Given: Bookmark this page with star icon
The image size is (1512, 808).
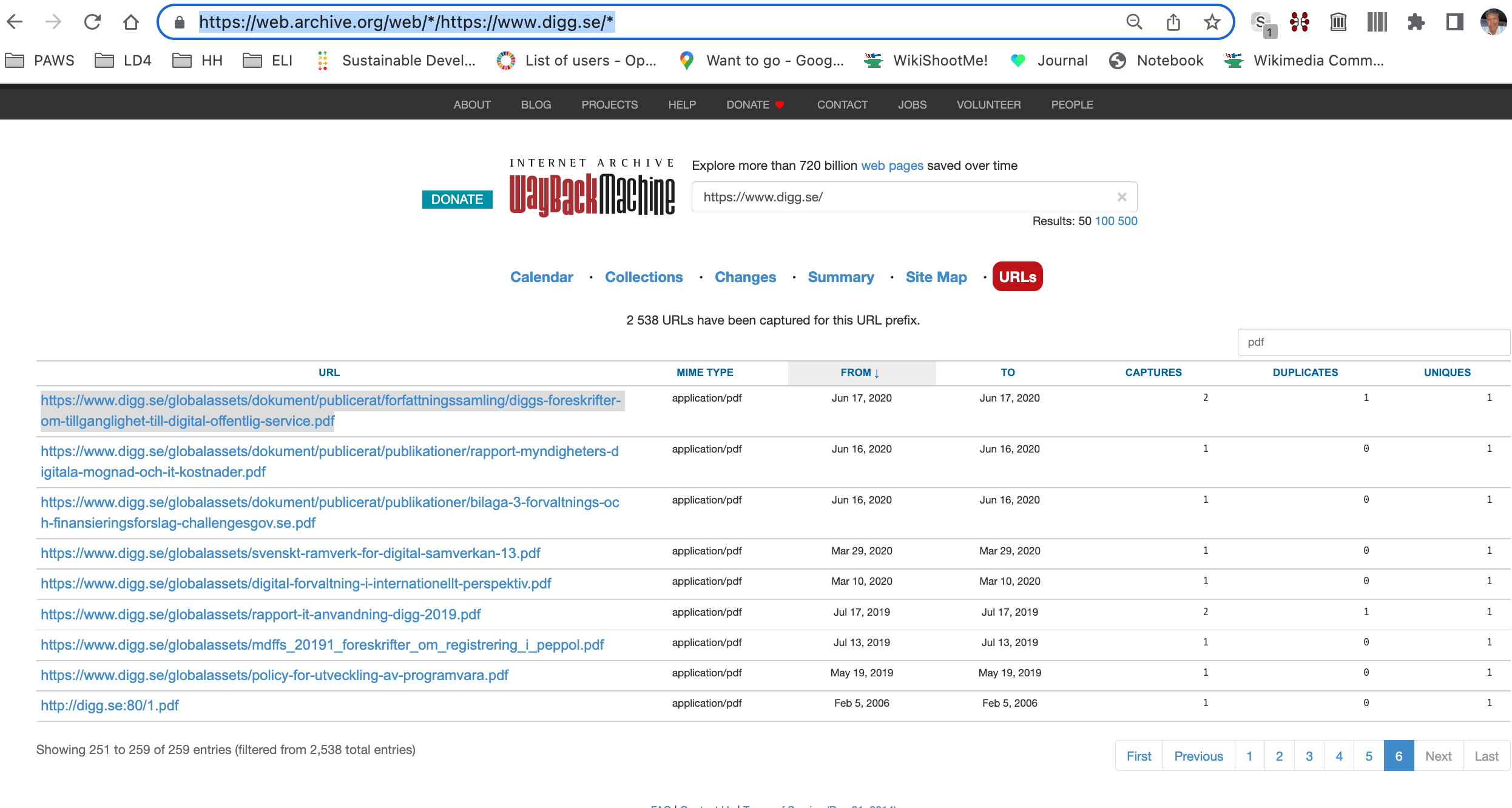Looking at the screenshot, I should coord(1212,22).
